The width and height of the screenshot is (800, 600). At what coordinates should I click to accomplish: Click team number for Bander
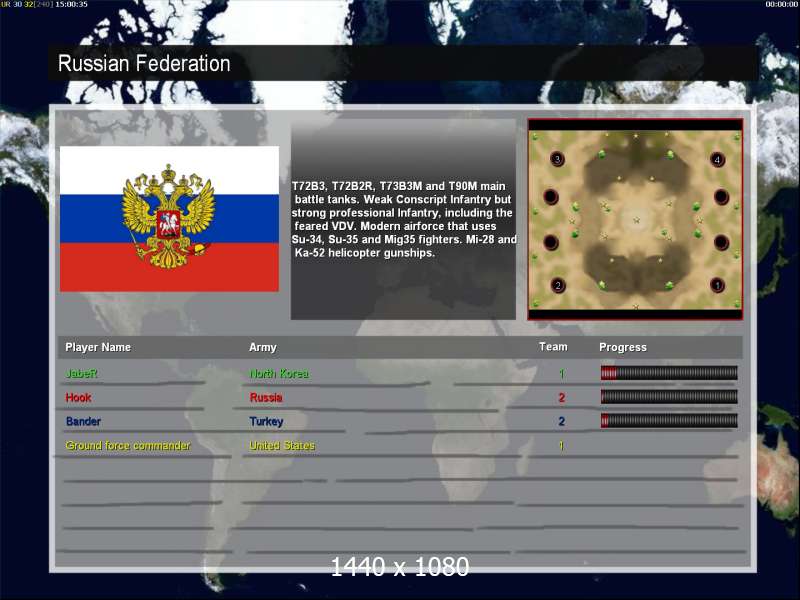pyautogui.click(x=561, y=421)
